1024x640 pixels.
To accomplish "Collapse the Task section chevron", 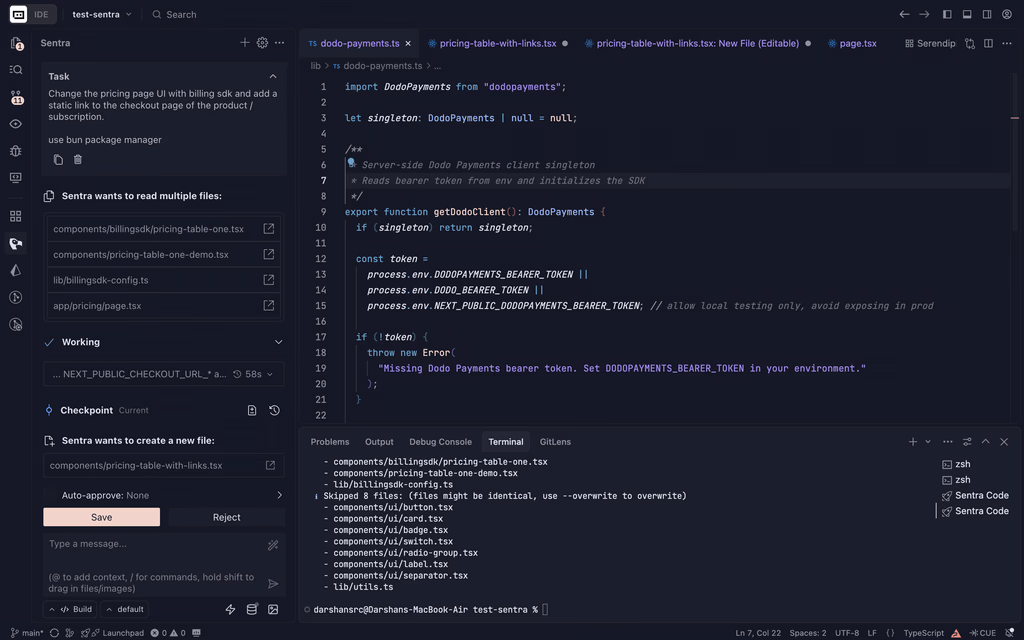I will tap(273, 76).
